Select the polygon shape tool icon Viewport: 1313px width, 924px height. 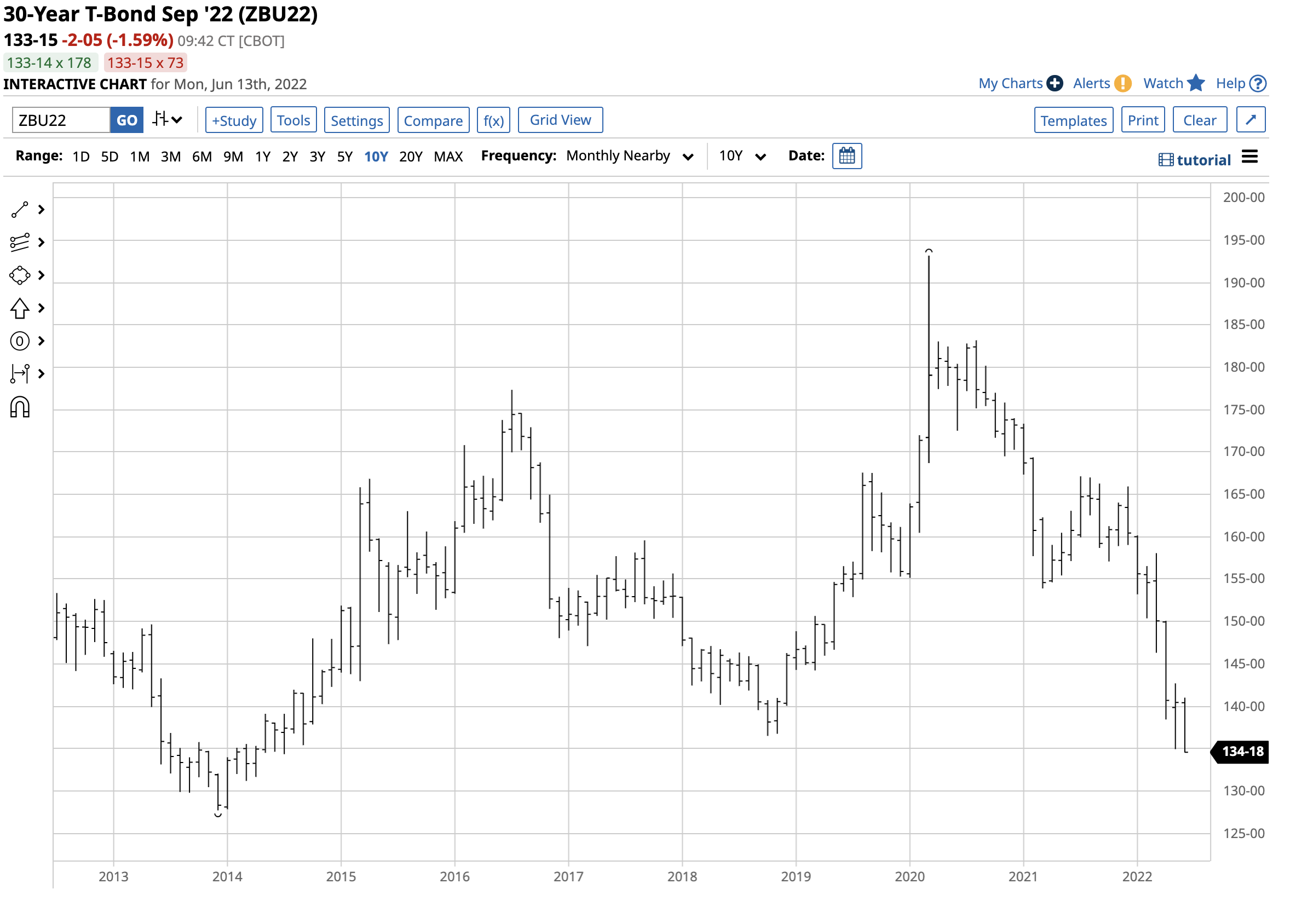pos(20,275)
